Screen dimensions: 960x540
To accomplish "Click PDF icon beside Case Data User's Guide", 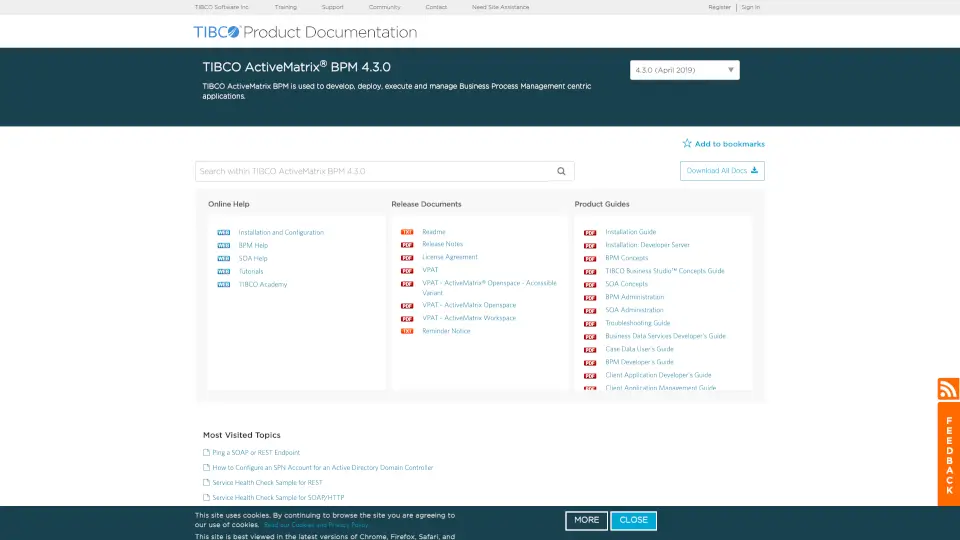I will [590, 350].
